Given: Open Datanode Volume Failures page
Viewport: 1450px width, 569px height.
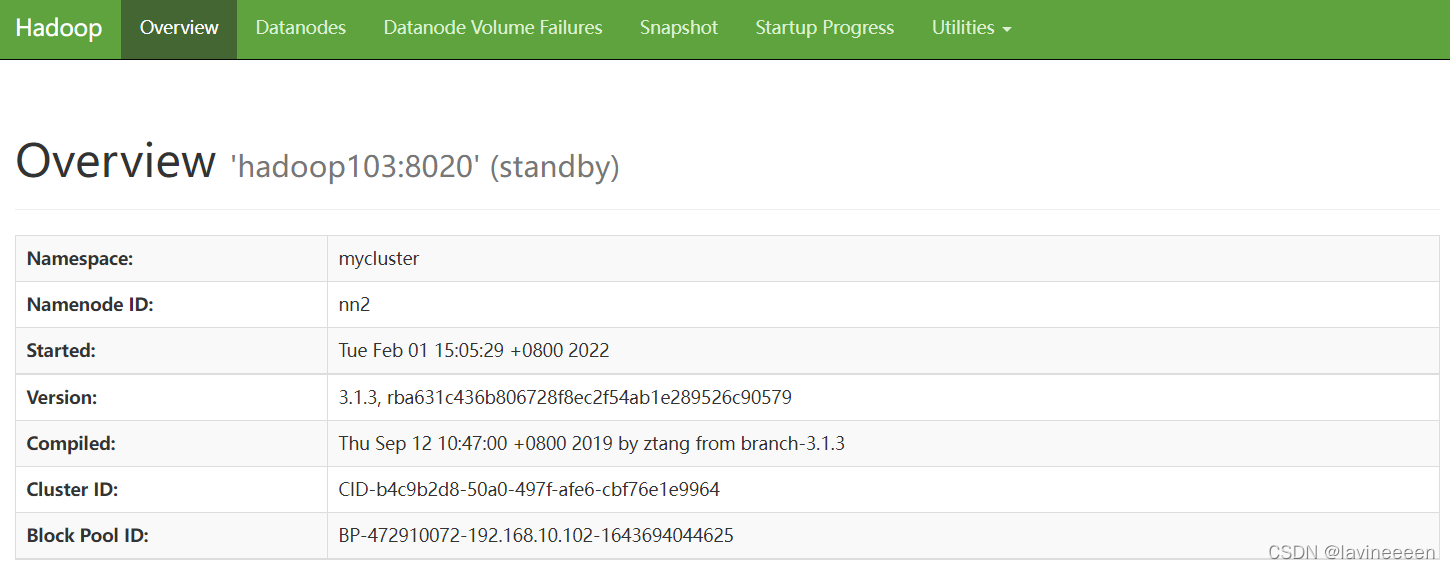Looking at the screenshot, I should click(x=493, y=29).
